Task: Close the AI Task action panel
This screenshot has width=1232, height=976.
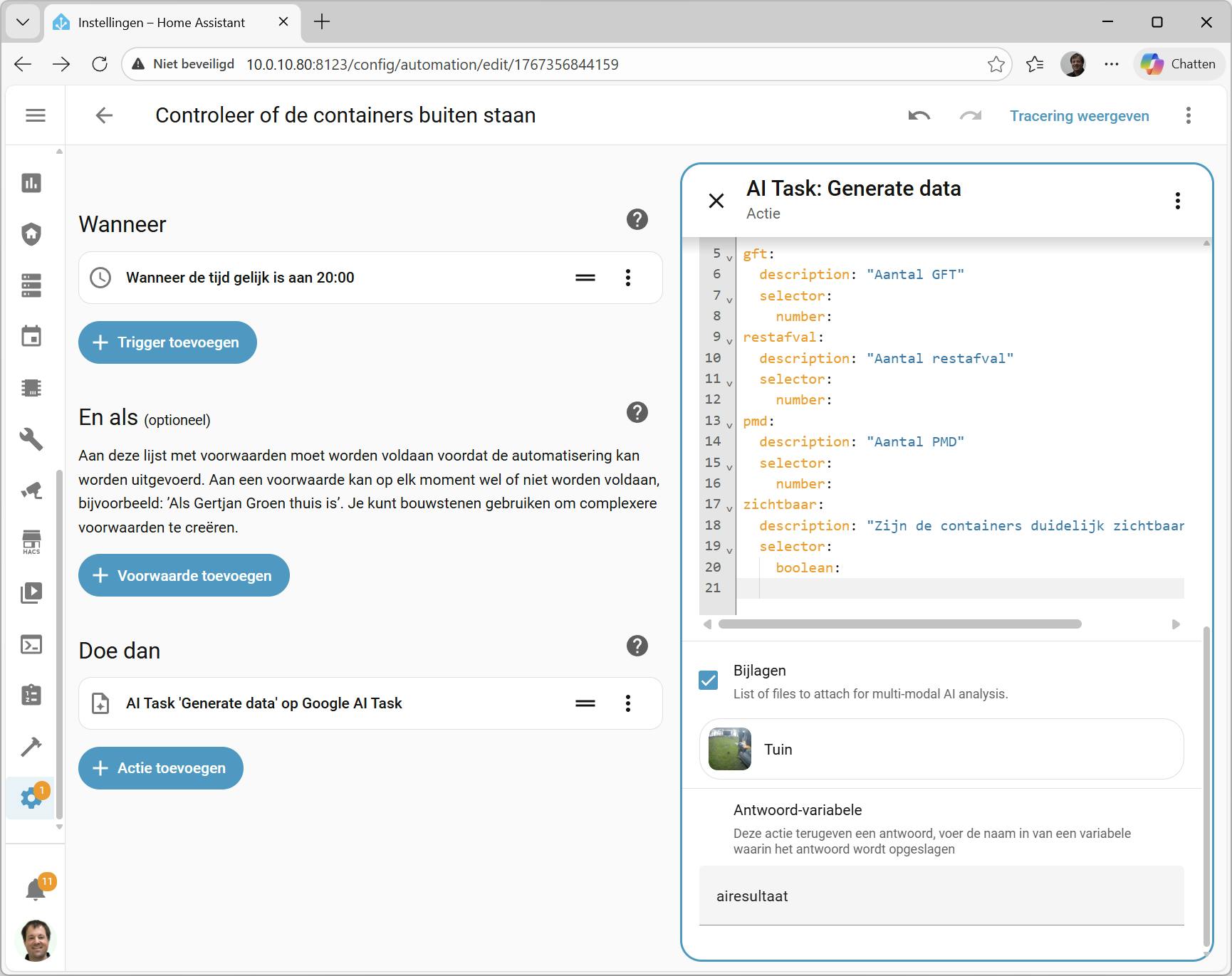Action: [716, 201]
